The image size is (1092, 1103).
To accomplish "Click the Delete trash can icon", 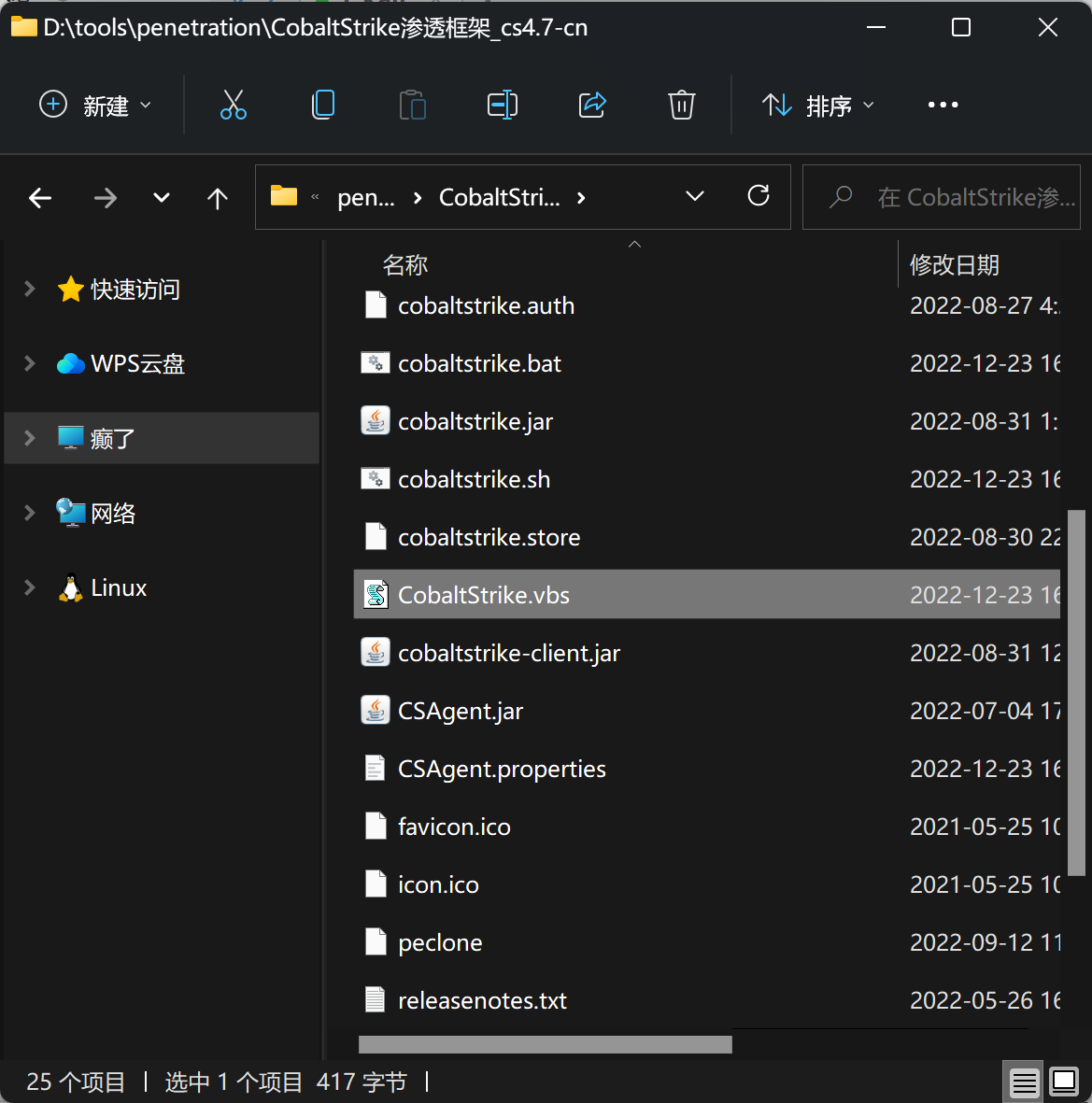I will [x=681, y=106].
